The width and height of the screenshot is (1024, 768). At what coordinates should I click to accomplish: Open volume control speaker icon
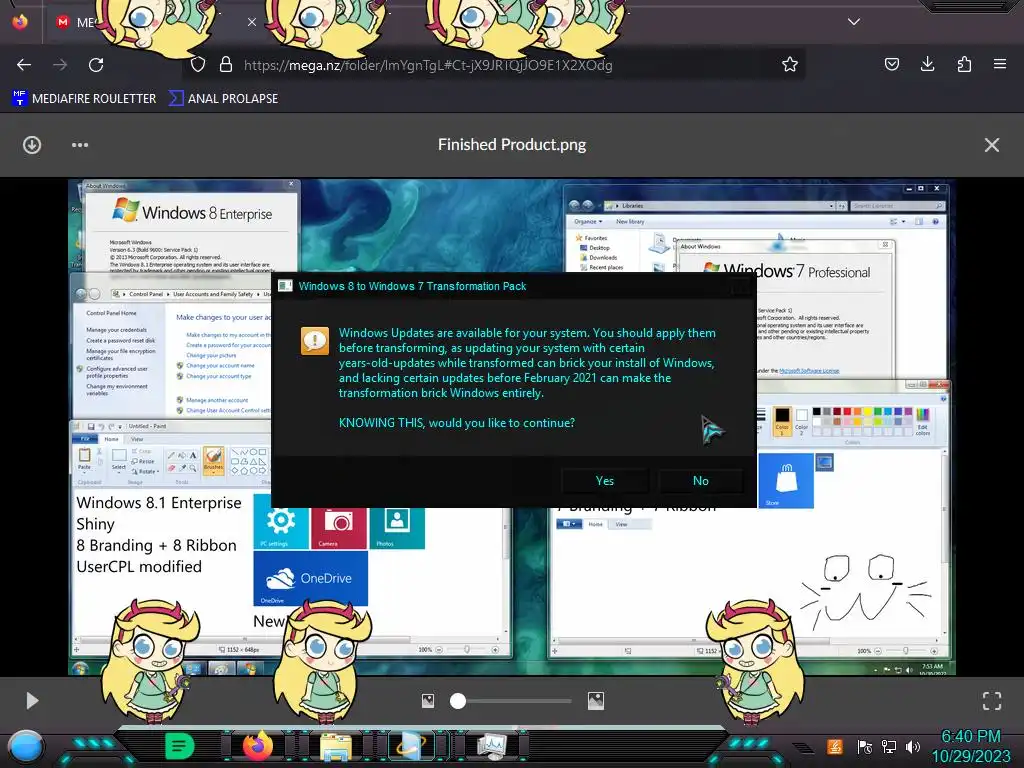[x=913, y=746]
